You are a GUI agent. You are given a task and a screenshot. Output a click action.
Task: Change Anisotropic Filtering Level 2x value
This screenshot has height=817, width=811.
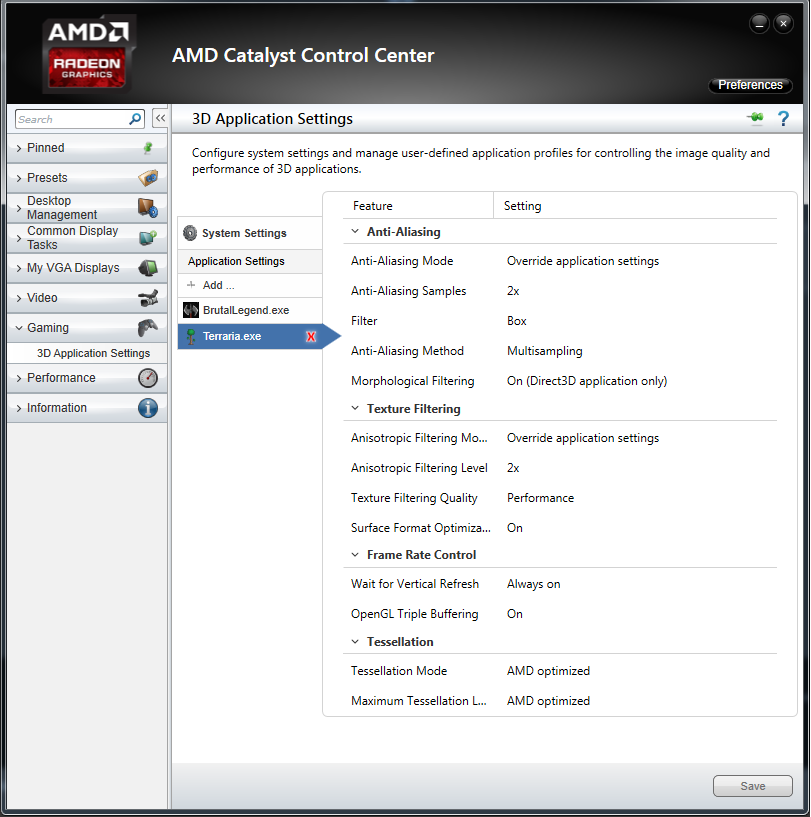click(513, 468)
